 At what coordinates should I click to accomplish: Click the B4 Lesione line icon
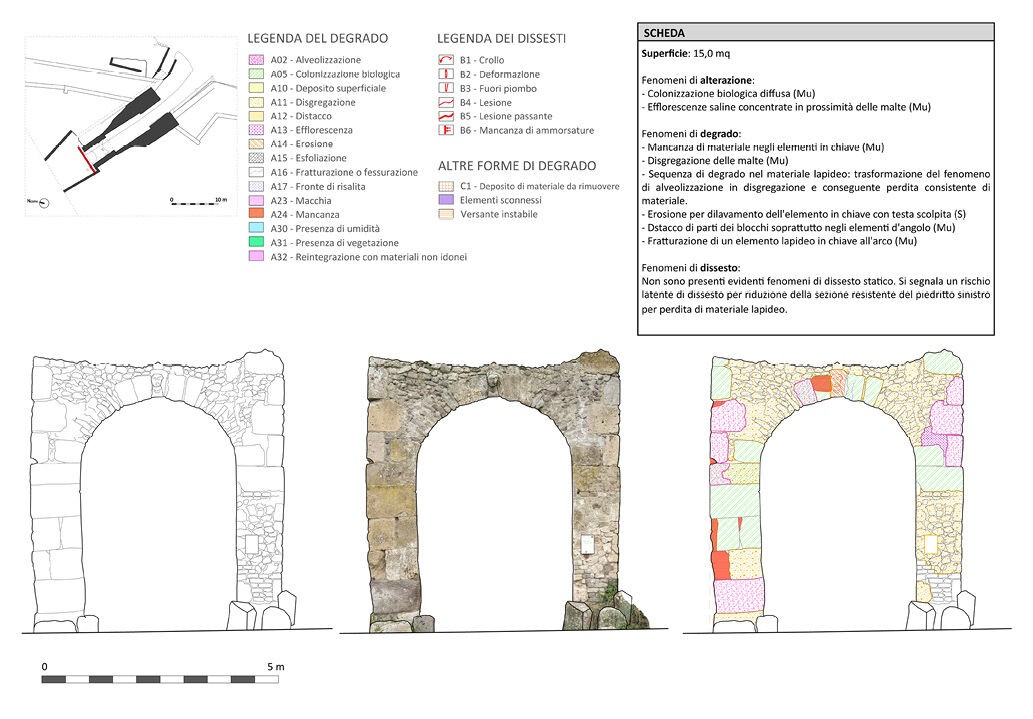click(445, 103)
